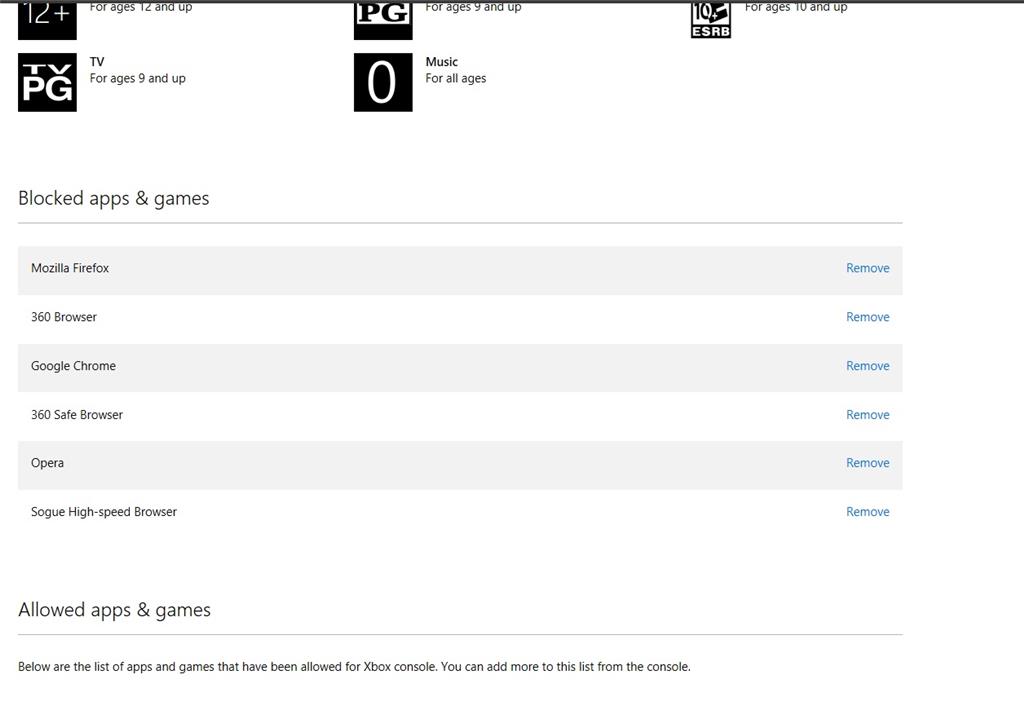
Task: Select the Google Chrome app name
Action: (x=73, y=366)
